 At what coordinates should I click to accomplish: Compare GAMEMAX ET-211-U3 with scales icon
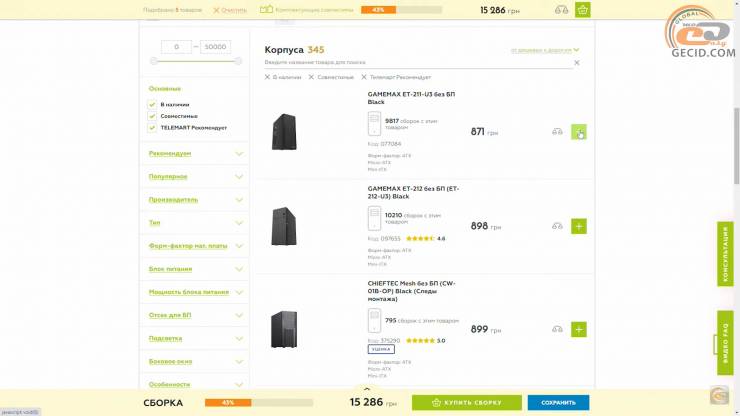pyautogui.click(x=557, y=132)
